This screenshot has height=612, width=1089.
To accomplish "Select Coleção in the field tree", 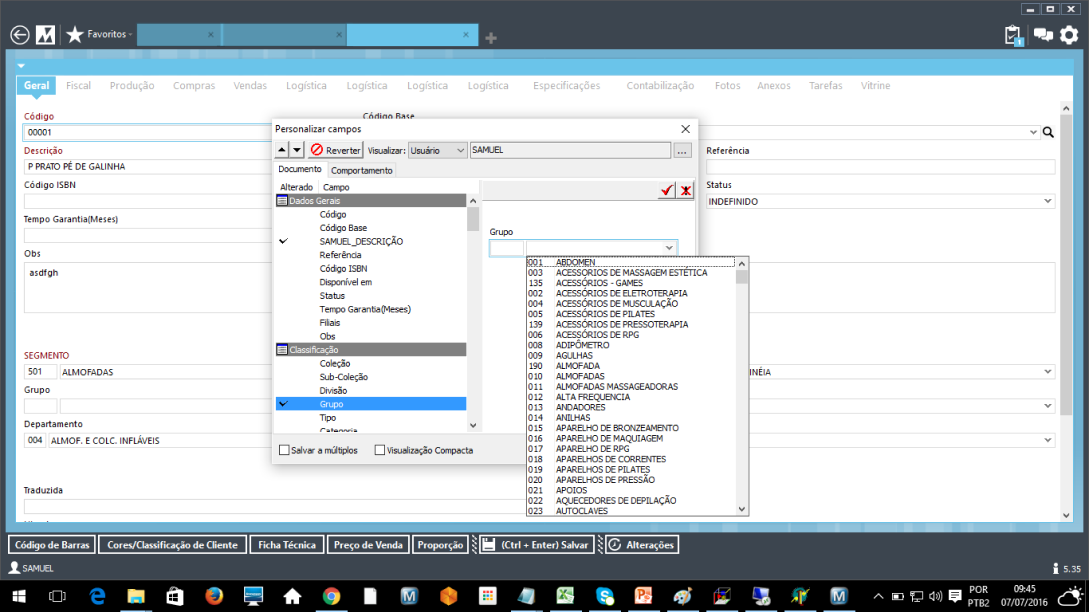I will pyautogui.click(x=335, y=364).
